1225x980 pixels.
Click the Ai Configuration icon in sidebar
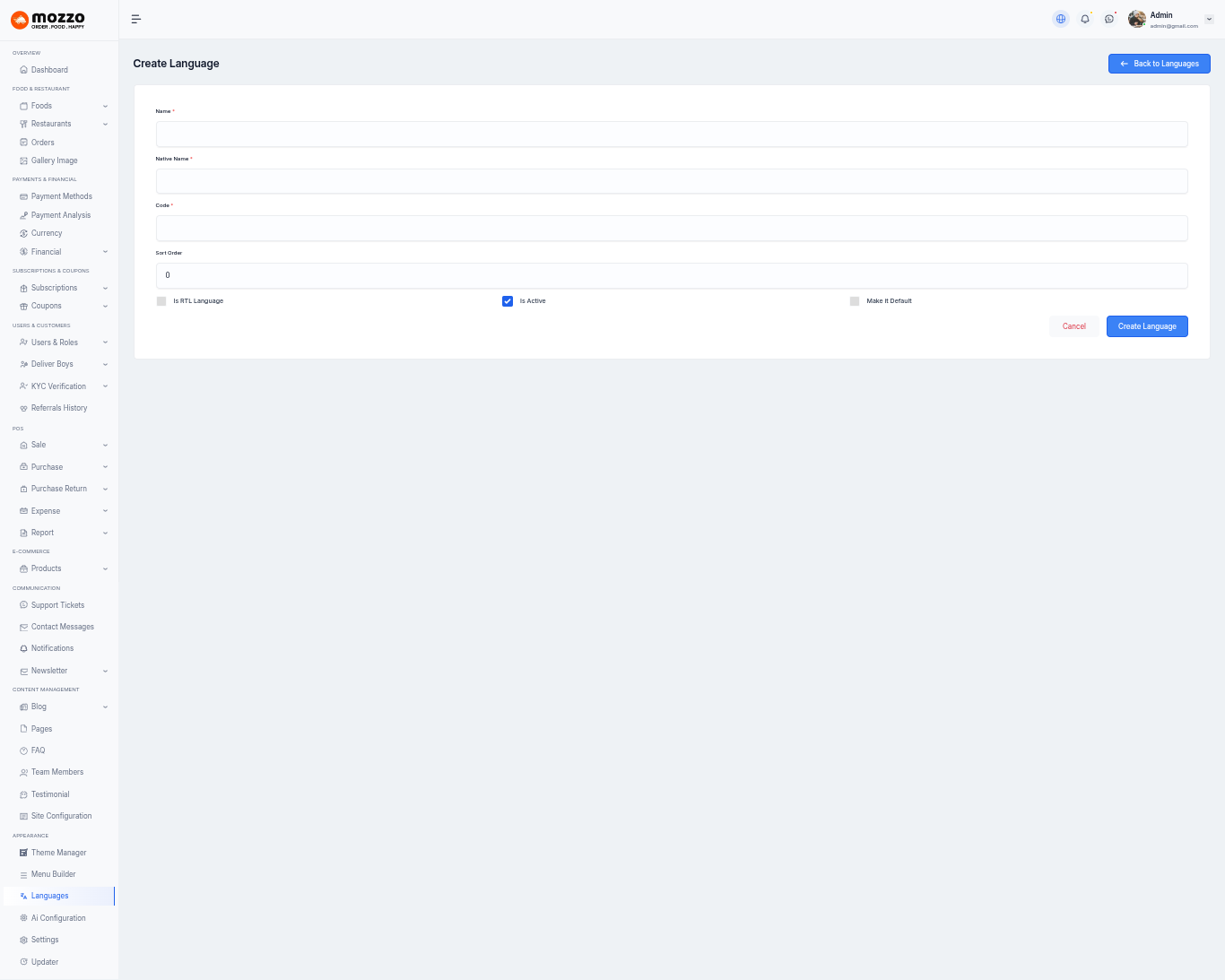point(23,918)
